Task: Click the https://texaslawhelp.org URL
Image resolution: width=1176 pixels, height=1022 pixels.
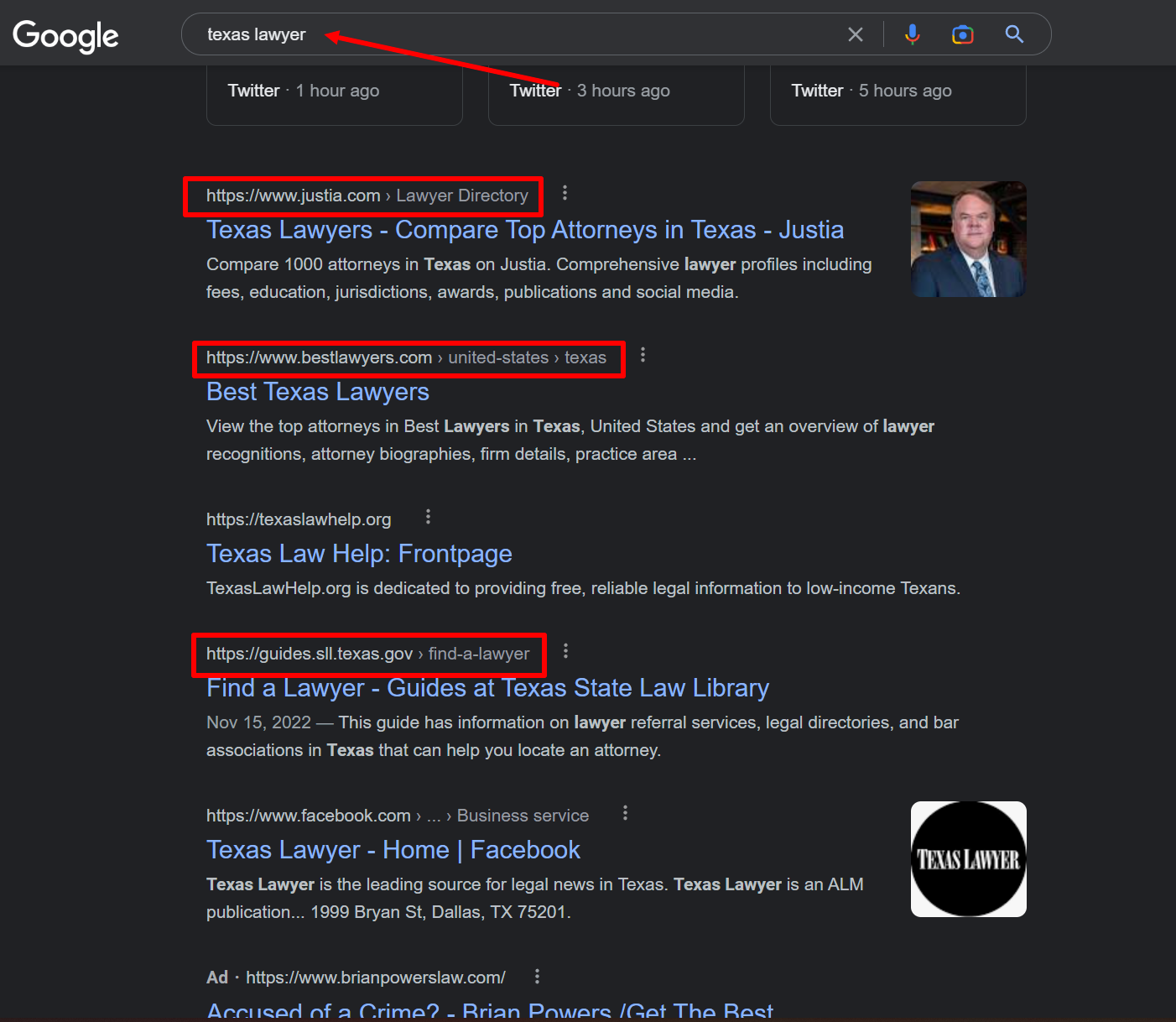Action: 299,519
